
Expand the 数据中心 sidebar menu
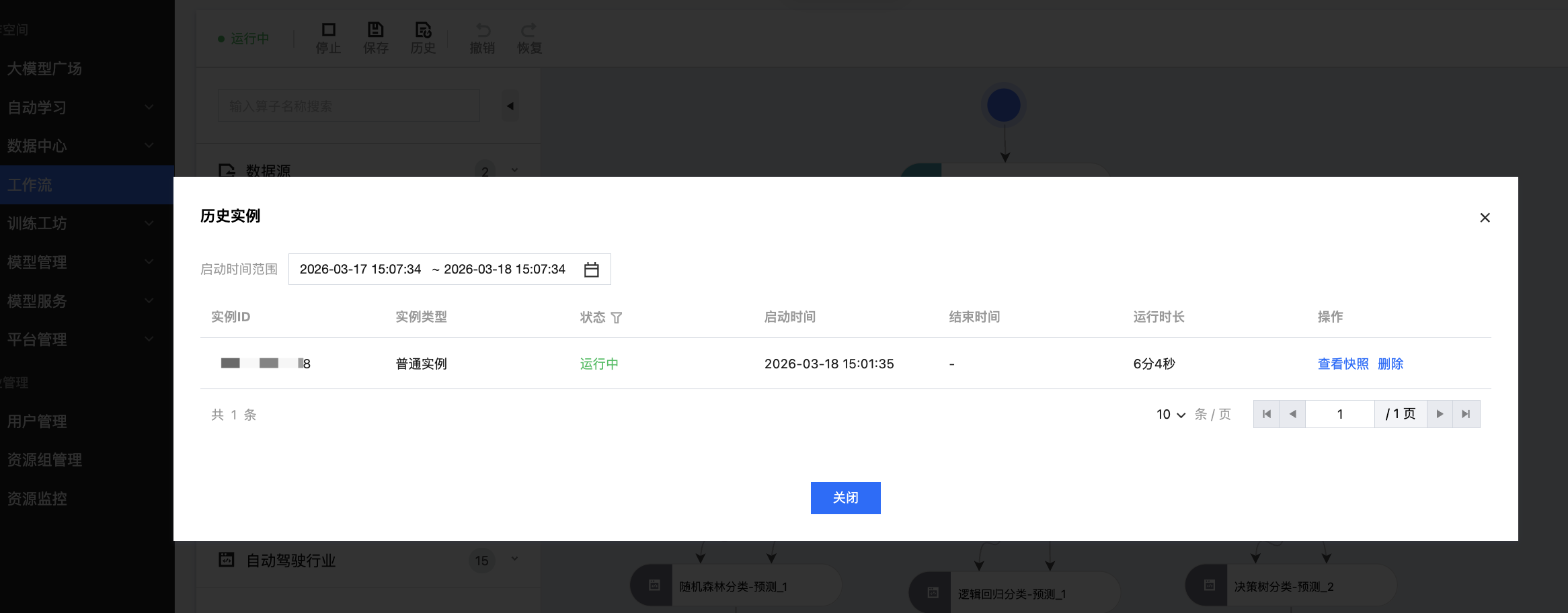pyautogui.click(x=149, y=145)
